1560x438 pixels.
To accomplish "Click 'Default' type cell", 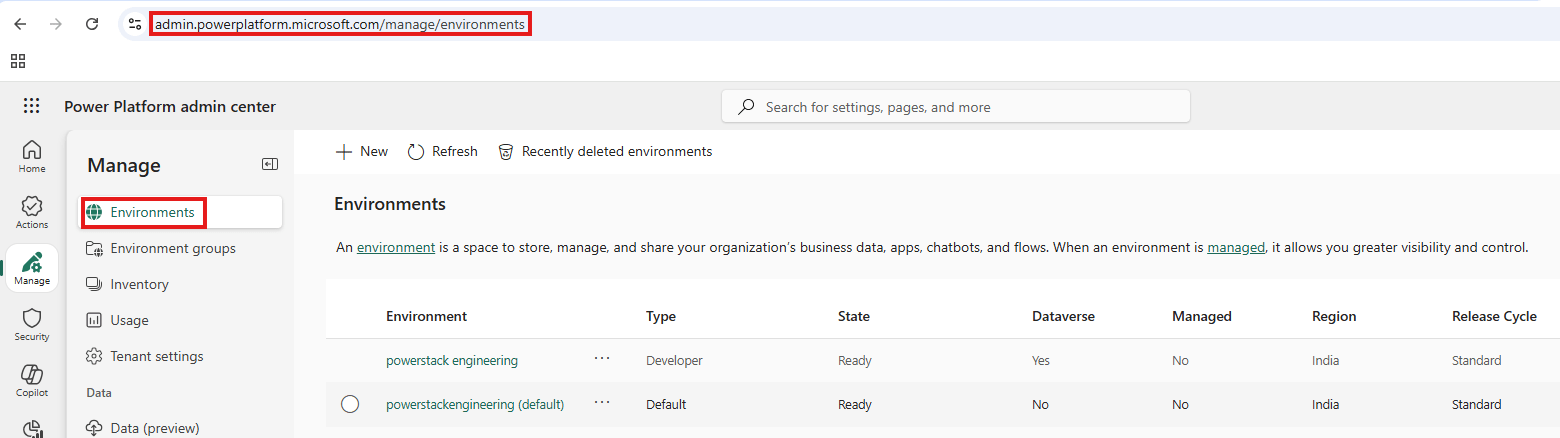I will 666,404.
